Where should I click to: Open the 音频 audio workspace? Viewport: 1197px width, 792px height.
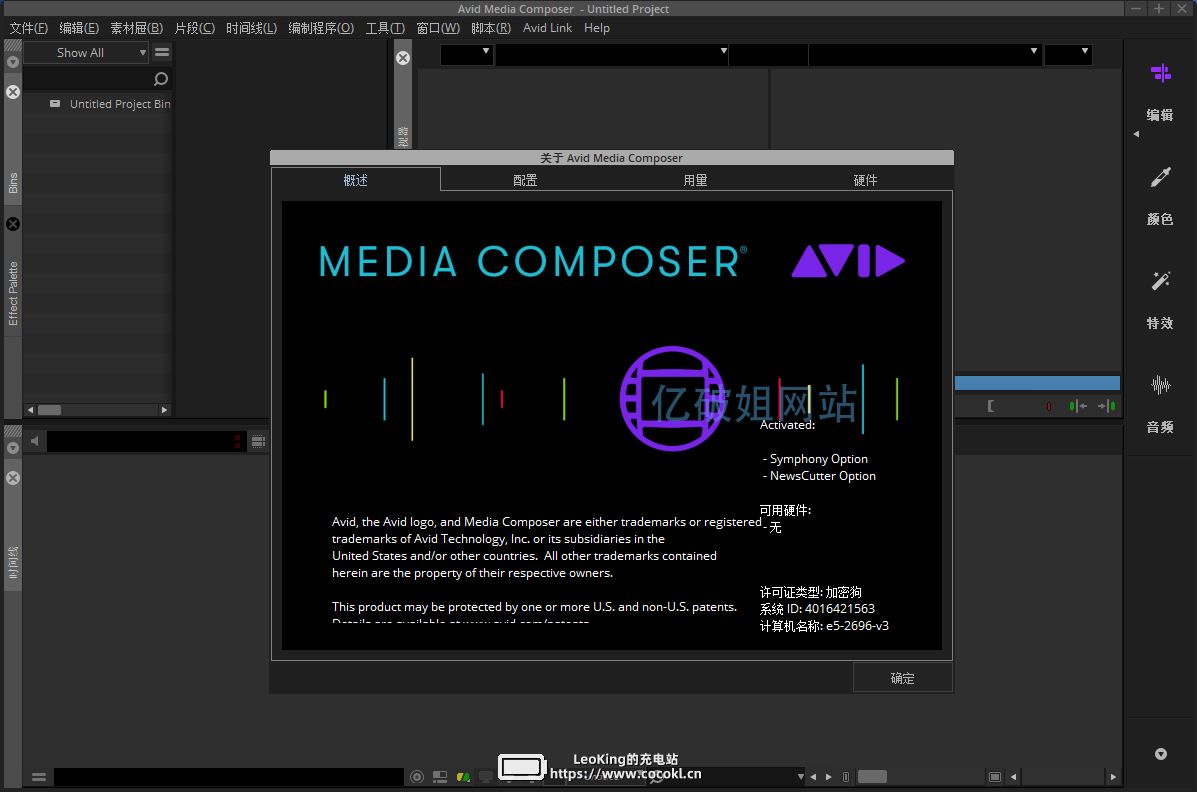point(1160,404)
